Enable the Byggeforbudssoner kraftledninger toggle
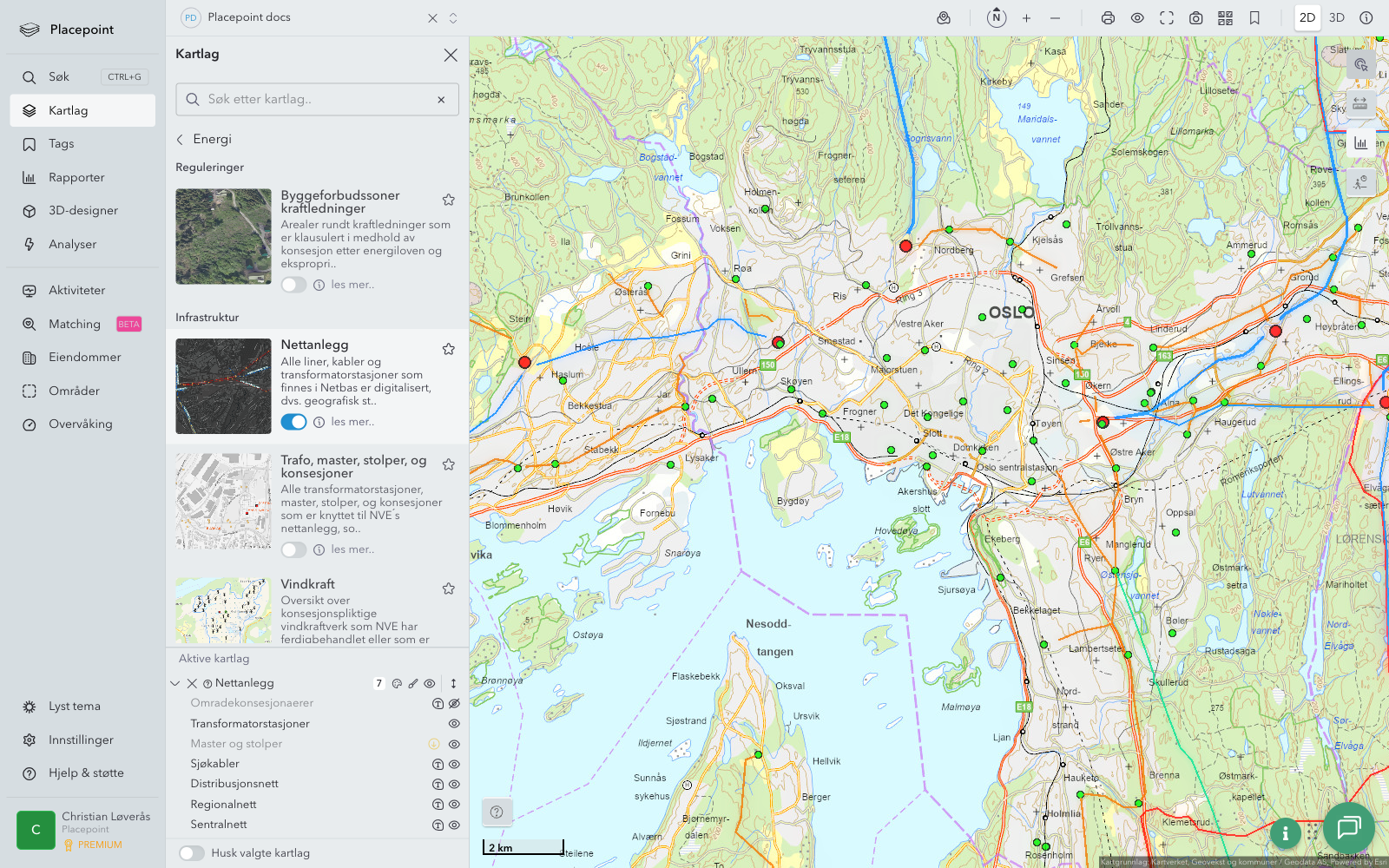Screen dimensions: 1389x868 tap(293, 285)
